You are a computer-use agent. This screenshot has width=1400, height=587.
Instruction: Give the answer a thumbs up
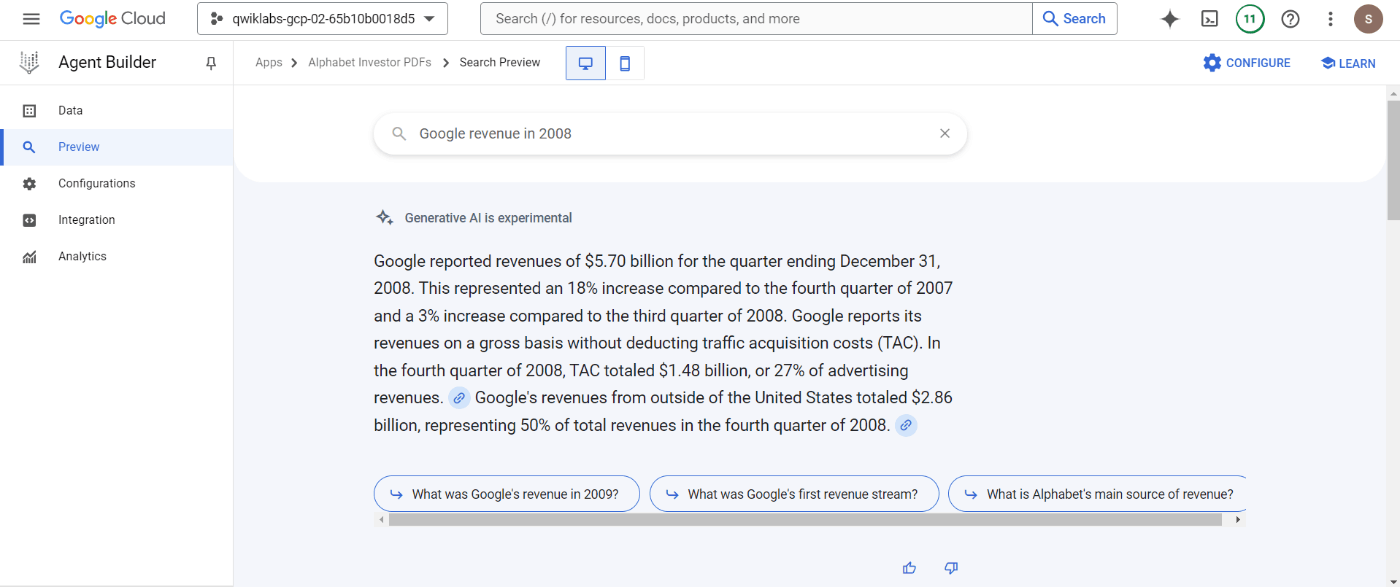click(909, 568)
